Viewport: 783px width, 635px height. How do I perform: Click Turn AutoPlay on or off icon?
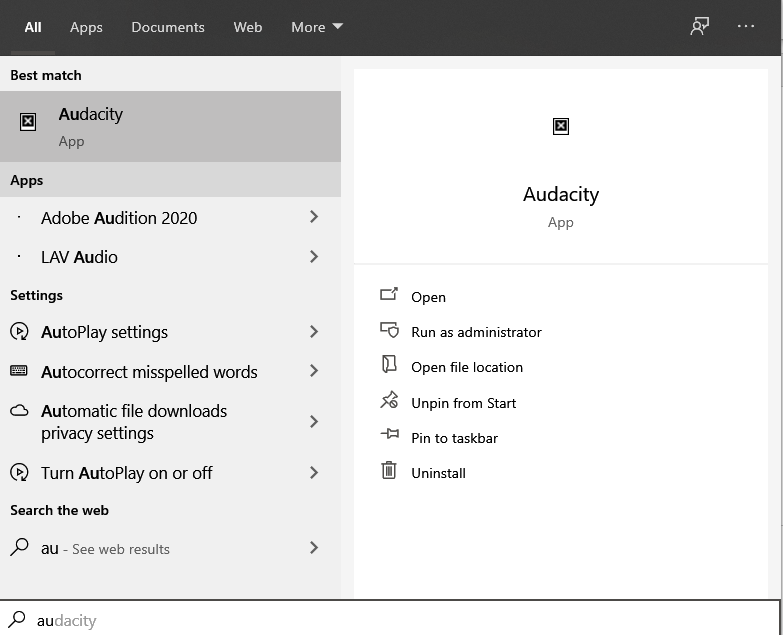(x=19, y=472)
